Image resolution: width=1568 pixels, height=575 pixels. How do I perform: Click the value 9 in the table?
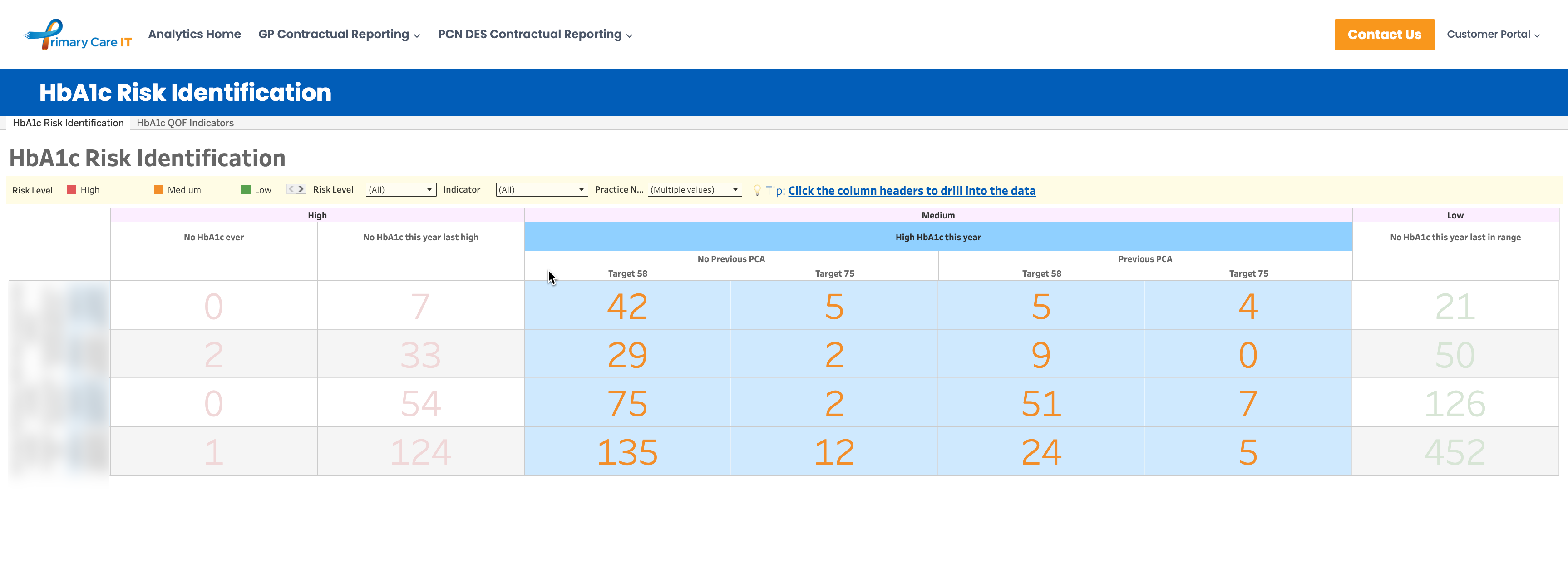click(1041, 355)
